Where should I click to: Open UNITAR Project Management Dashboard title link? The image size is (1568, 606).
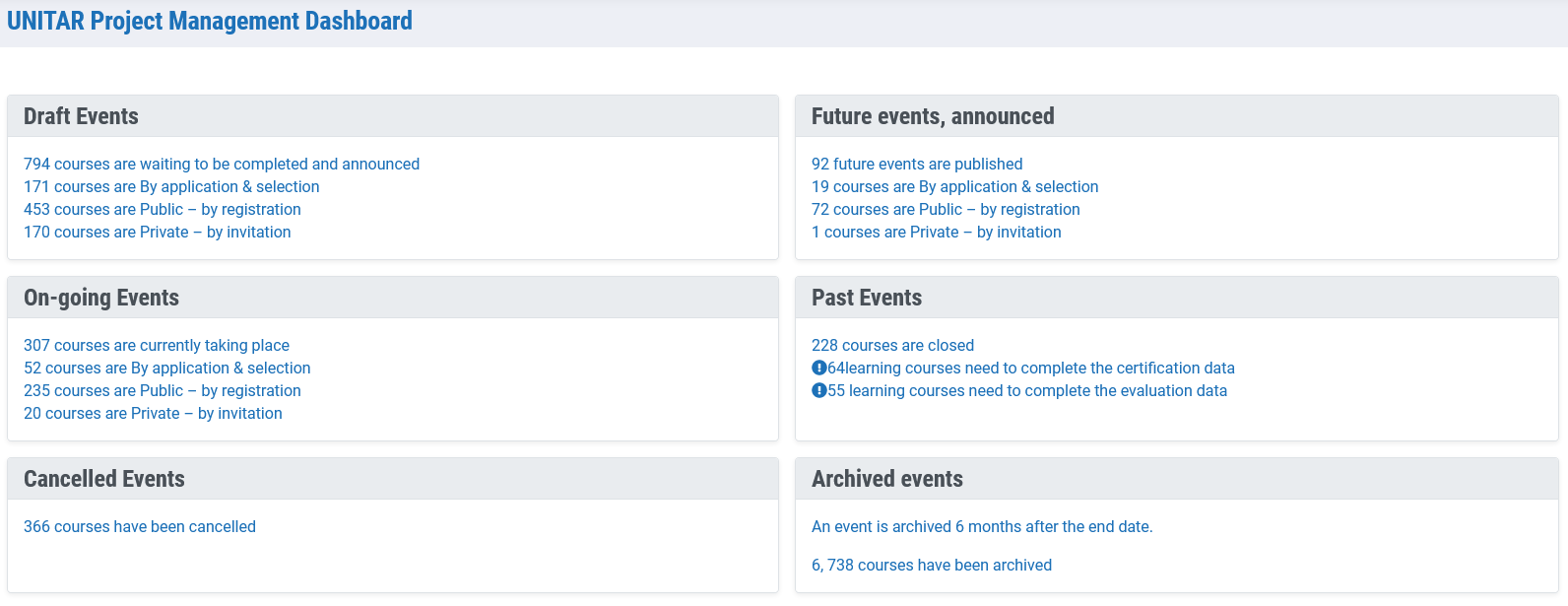[210, 21]
